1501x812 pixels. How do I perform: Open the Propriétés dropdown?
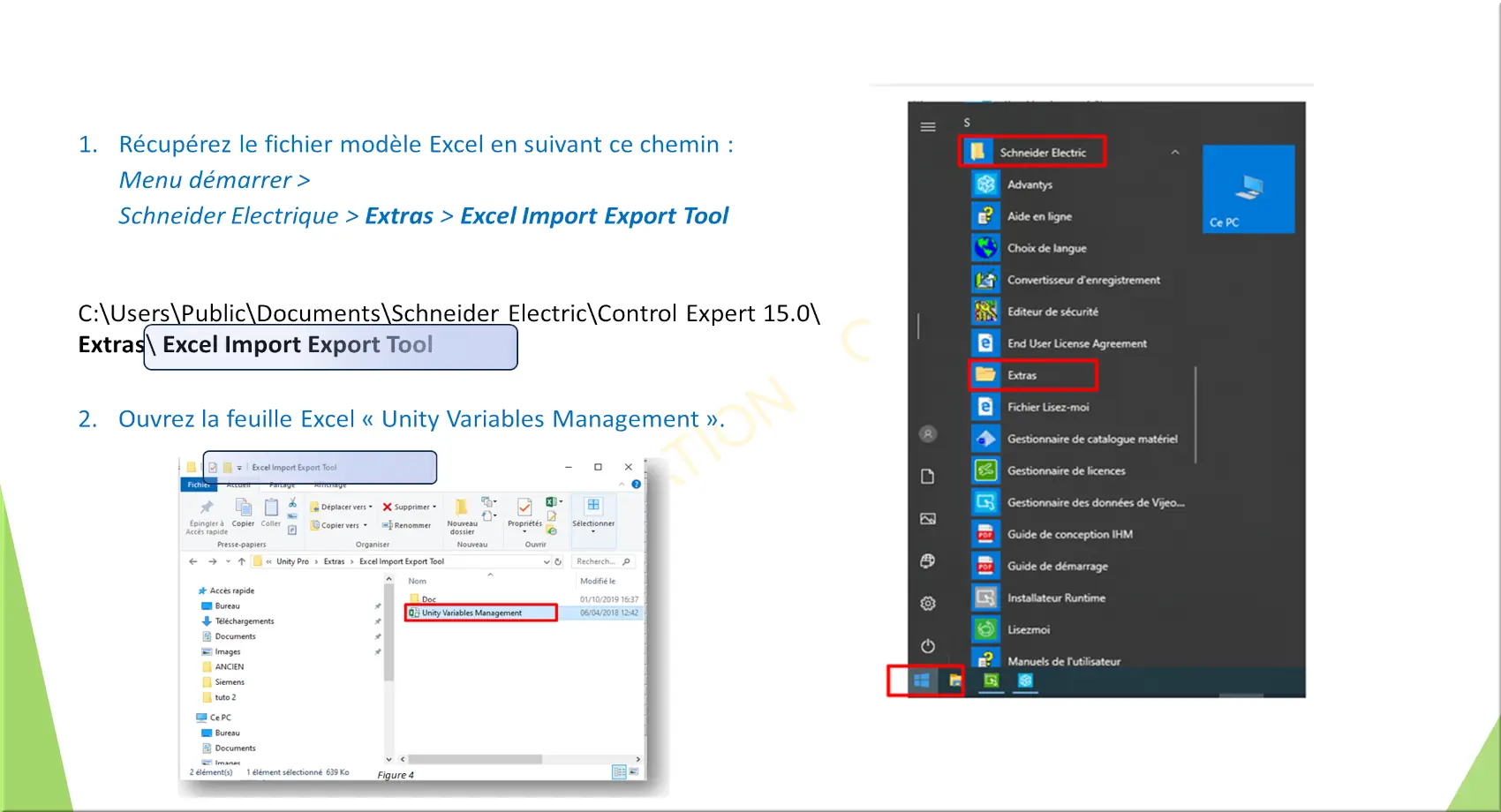point(524,515)
